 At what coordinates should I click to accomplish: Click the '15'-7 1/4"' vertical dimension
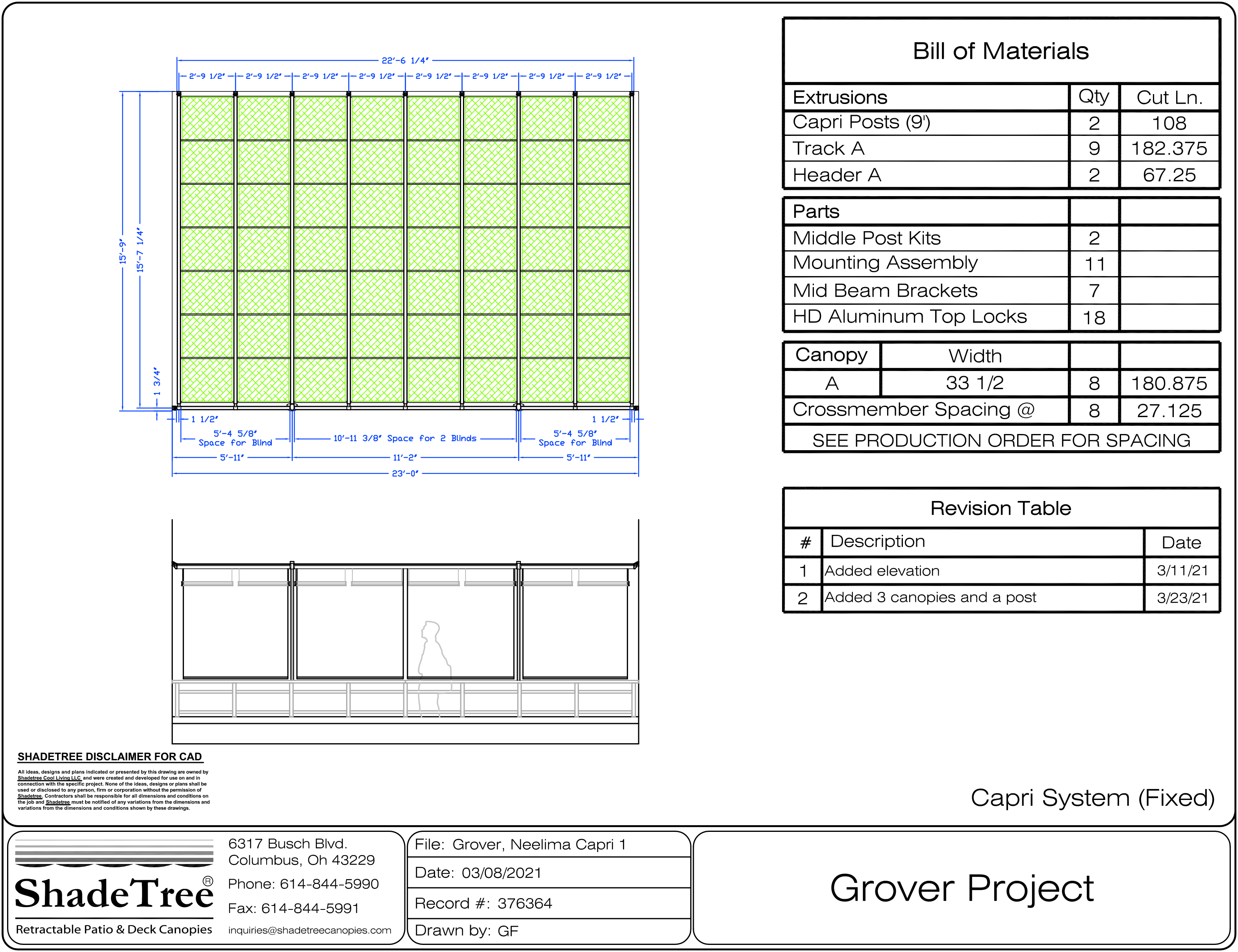tap(140, 250)
